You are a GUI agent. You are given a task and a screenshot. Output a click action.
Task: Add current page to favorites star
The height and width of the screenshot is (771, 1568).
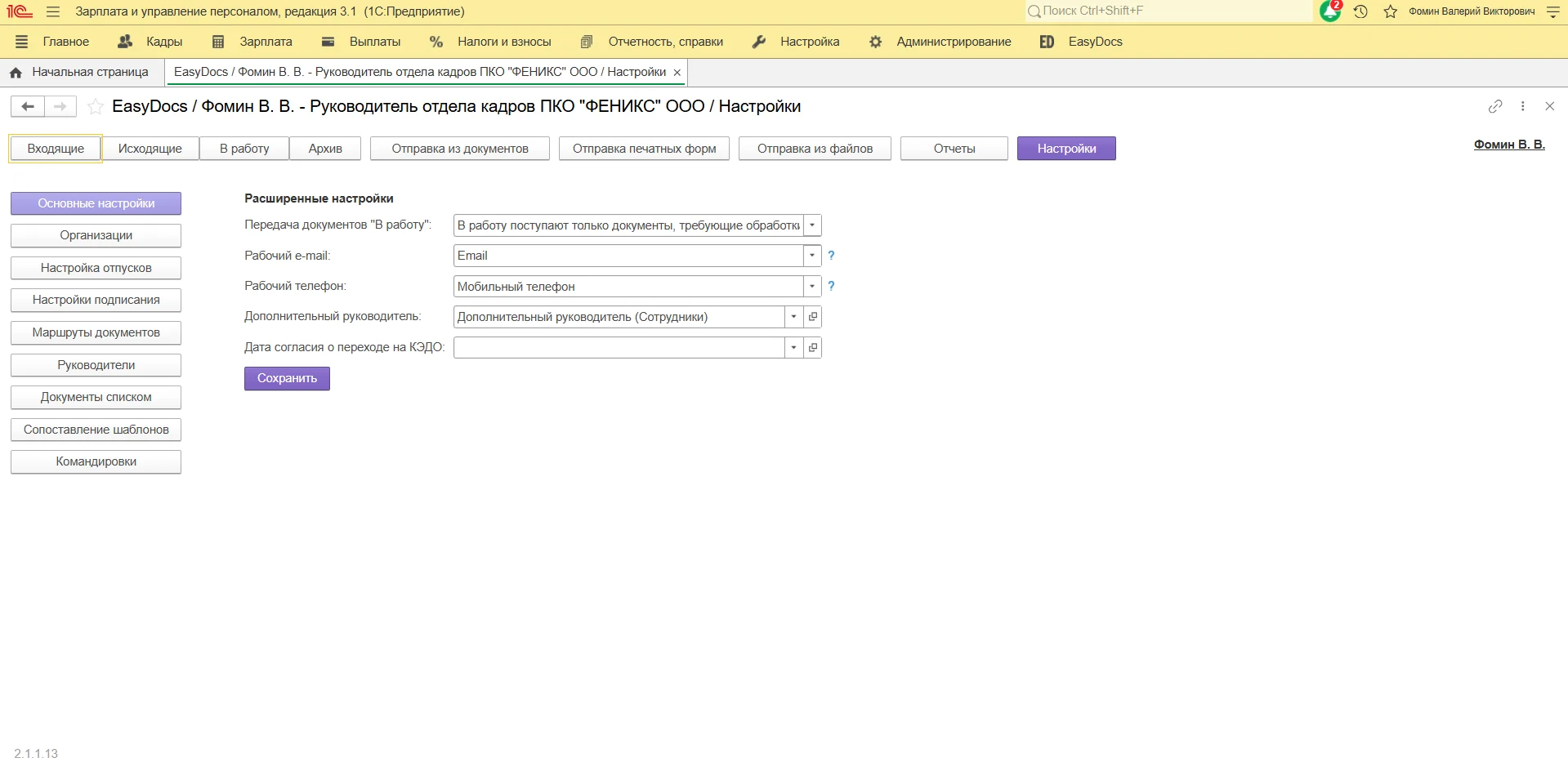[96, 106]
